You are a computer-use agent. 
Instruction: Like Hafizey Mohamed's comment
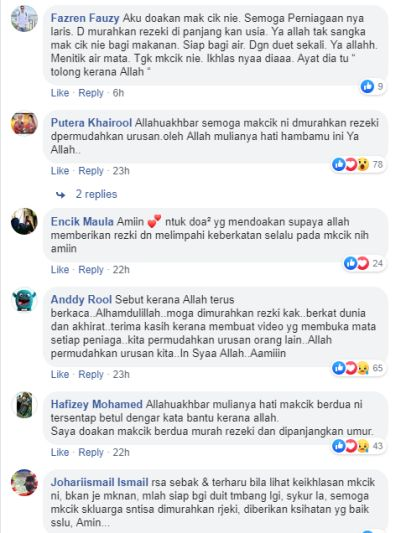tap(60, 452)
